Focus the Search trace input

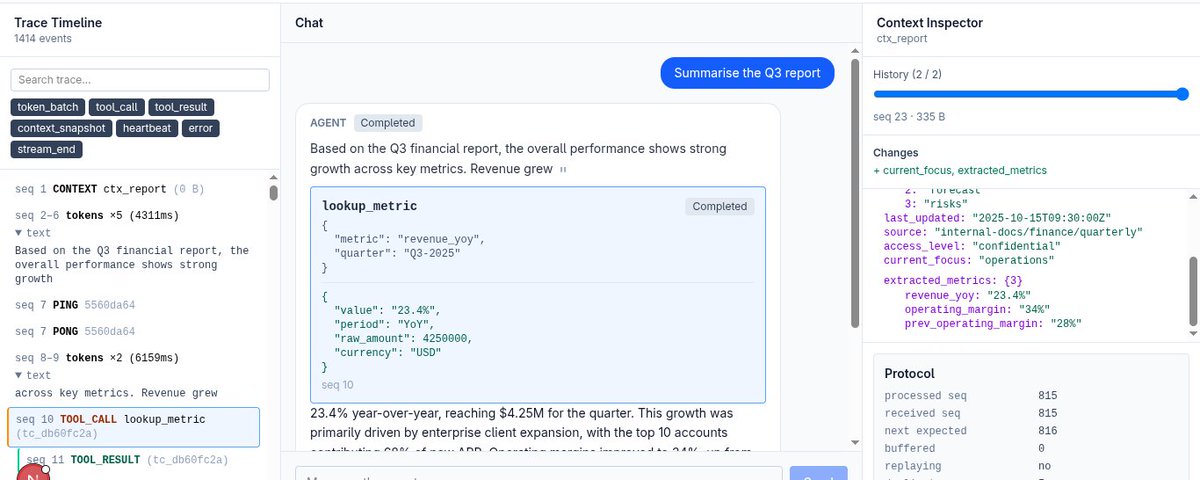(x=140, y=80)
